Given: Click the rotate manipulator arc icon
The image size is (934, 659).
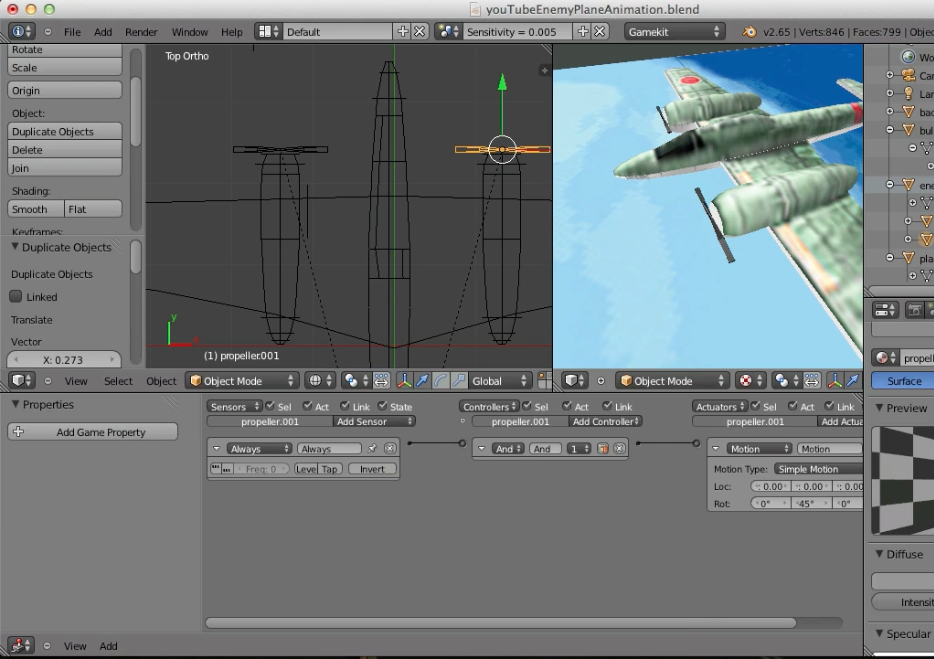Looking at the screenshot, I should point(441,381).
